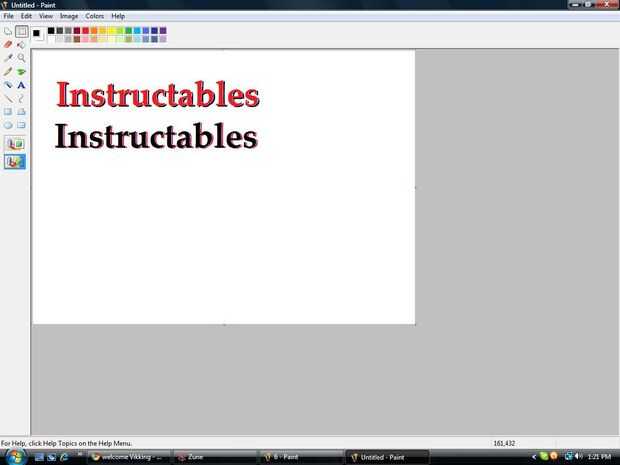620x465 pixels.
Task: Pick the bright red palette swatch
Action: pos(85,30)
